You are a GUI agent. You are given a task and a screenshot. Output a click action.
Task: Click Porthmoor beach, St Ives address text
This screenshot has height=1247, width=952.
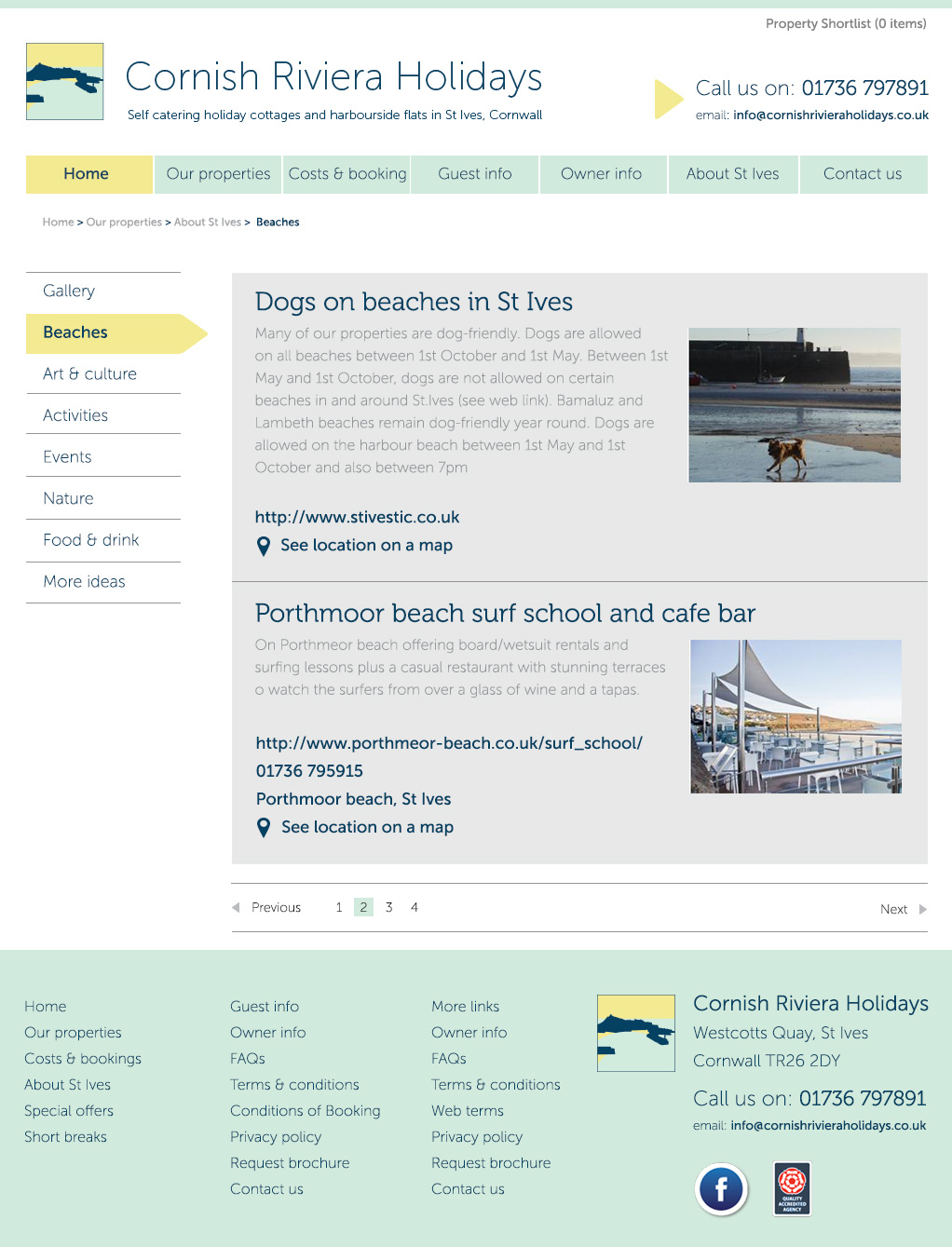353,799
